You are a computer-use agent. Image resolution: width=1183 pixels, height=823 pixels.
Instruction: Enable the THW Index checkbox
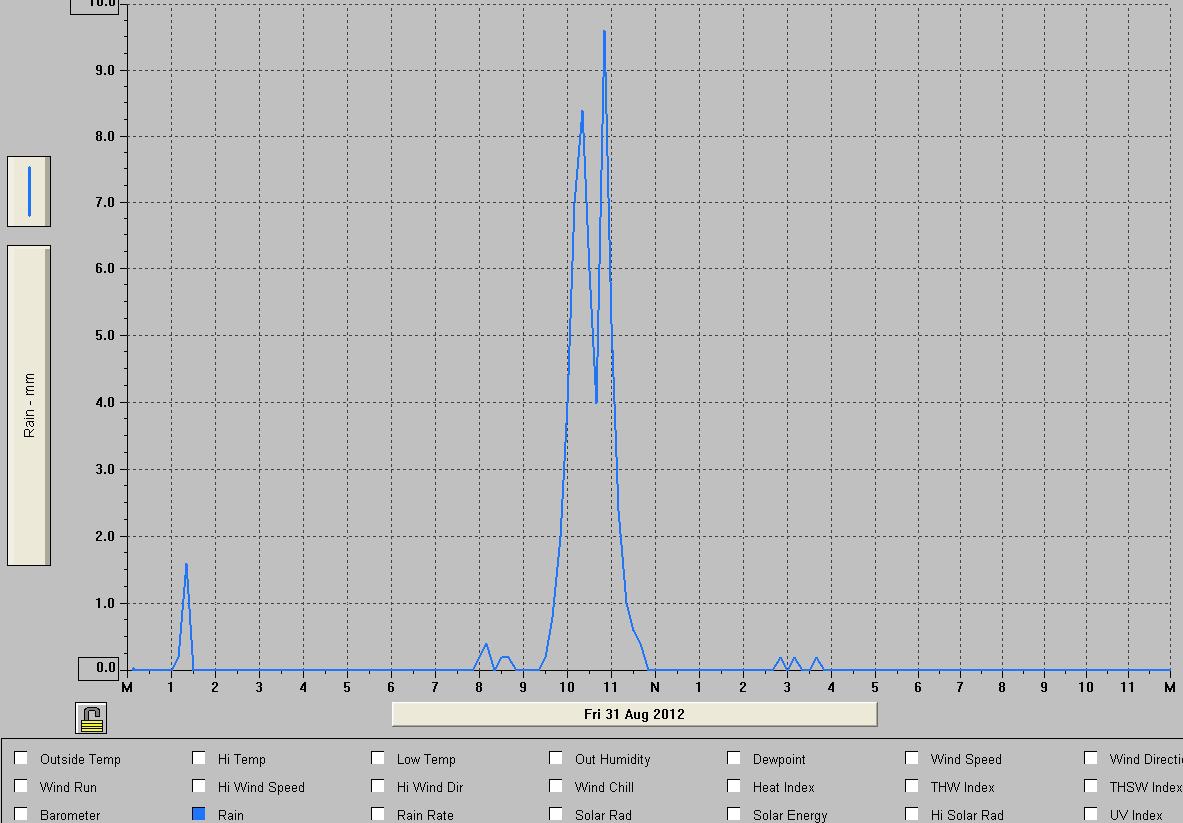pos(912,786)
